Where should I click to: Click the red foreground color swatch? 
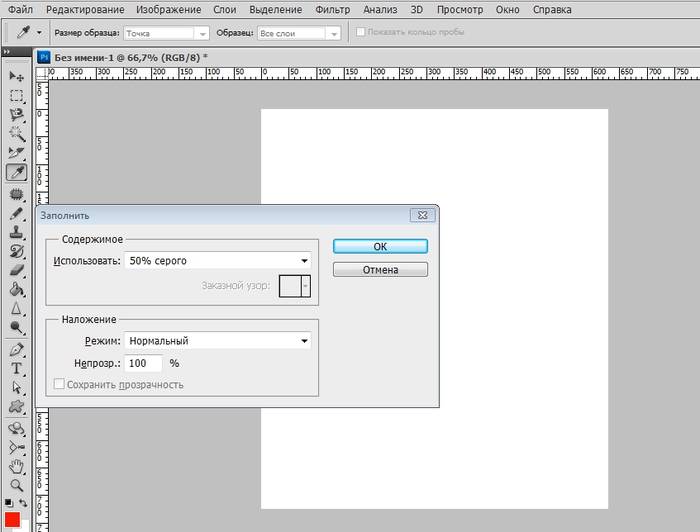(x=14, y=519)
